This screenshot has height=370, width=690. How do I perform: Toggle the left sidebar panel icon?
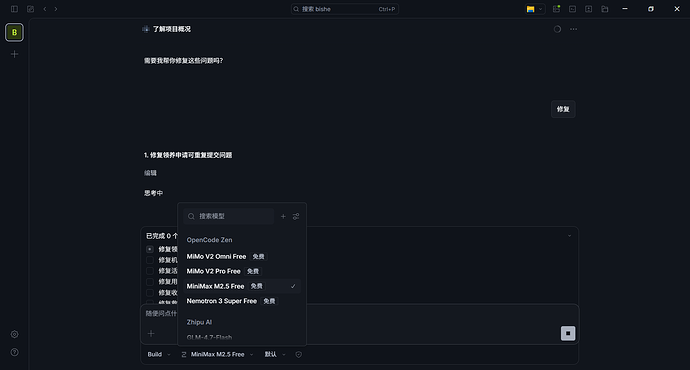pos(14,9)
